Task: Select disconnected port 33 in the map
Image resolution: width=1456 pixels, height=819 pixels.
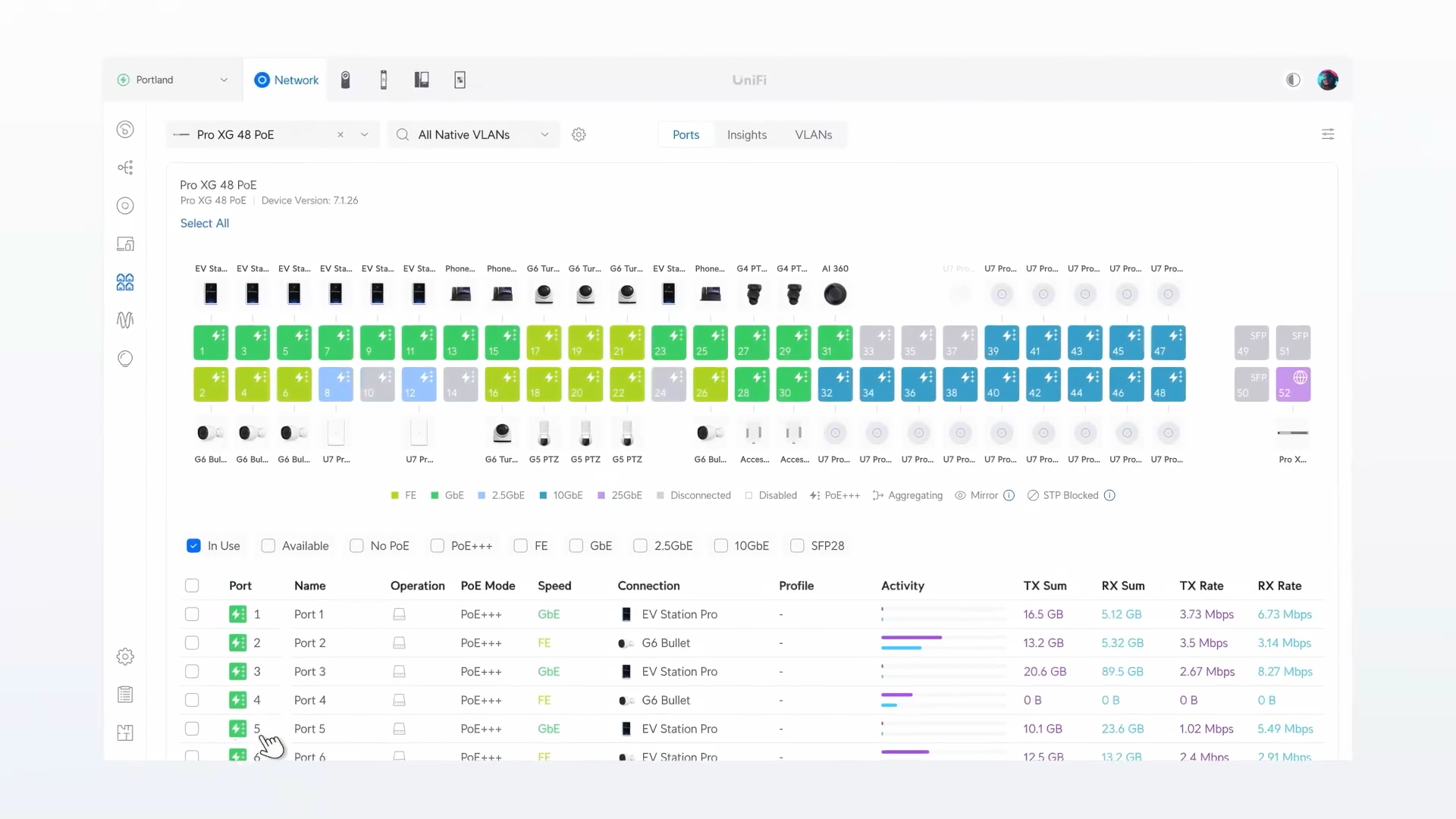Action: pyautogui.click(x=877, y=343)
